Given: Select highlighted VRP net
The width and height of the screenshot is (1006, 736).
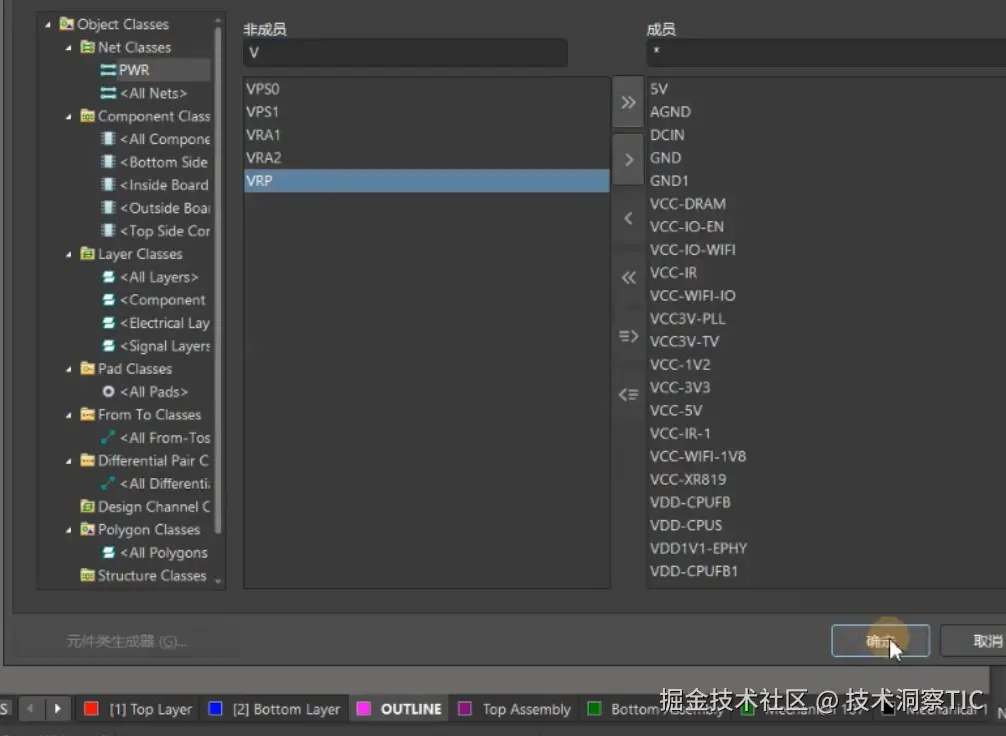Looking at the screenshot, I should pyautogui.click(x=427, y=181).
